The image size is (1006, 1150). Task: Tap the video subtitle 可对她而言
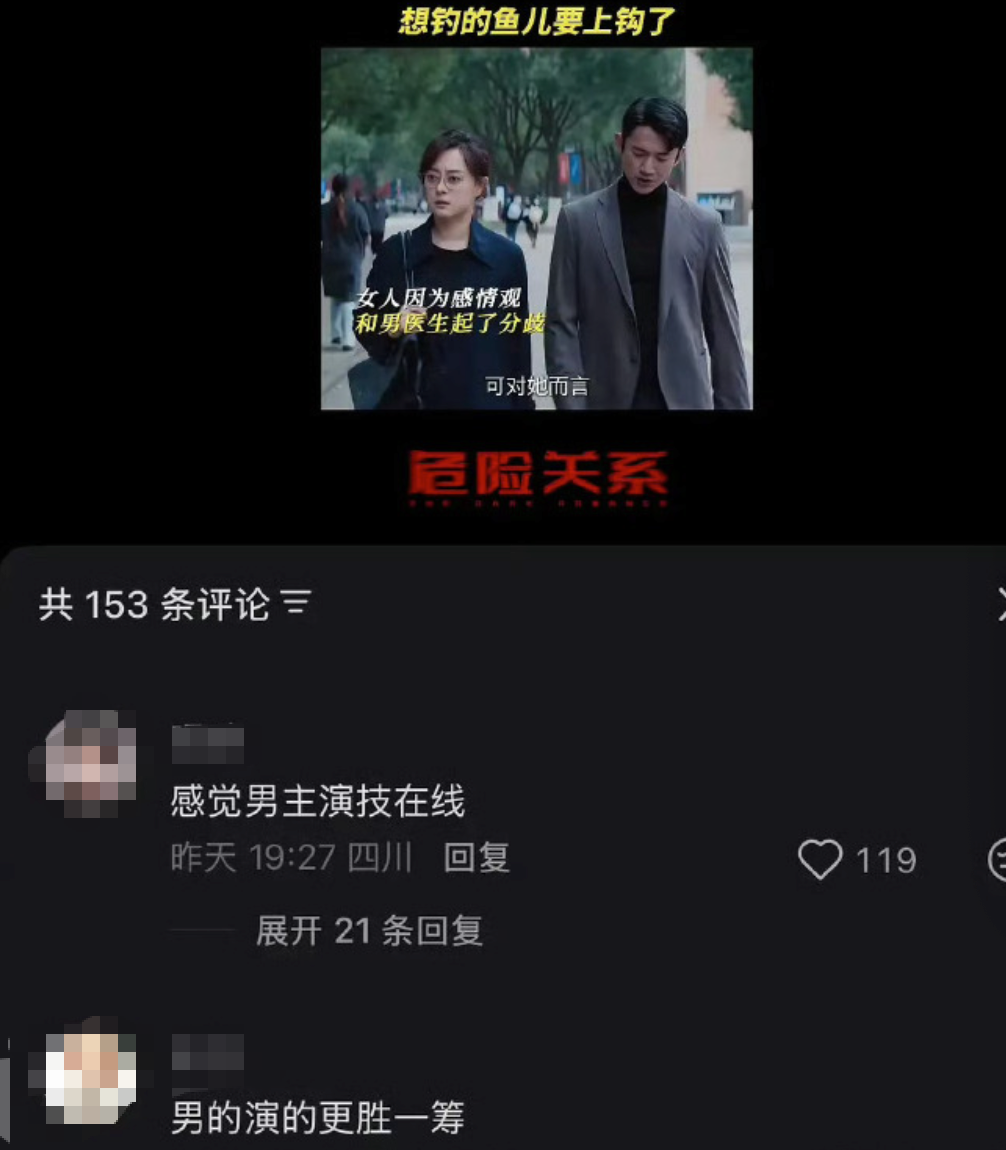click(x=537, y=386)
